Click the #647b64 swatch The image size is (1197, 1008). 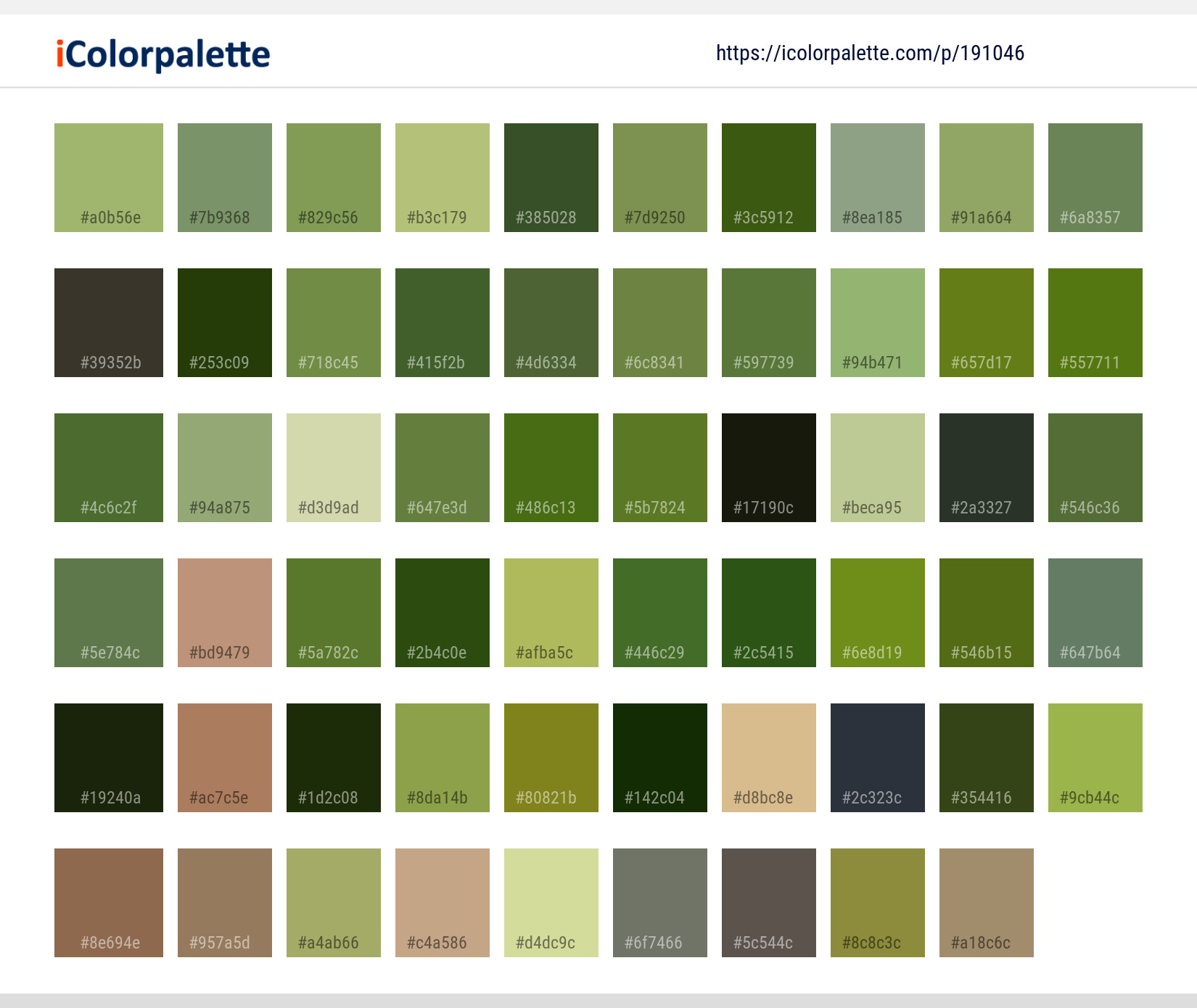pyautogui.click(x=1095, y=613)
